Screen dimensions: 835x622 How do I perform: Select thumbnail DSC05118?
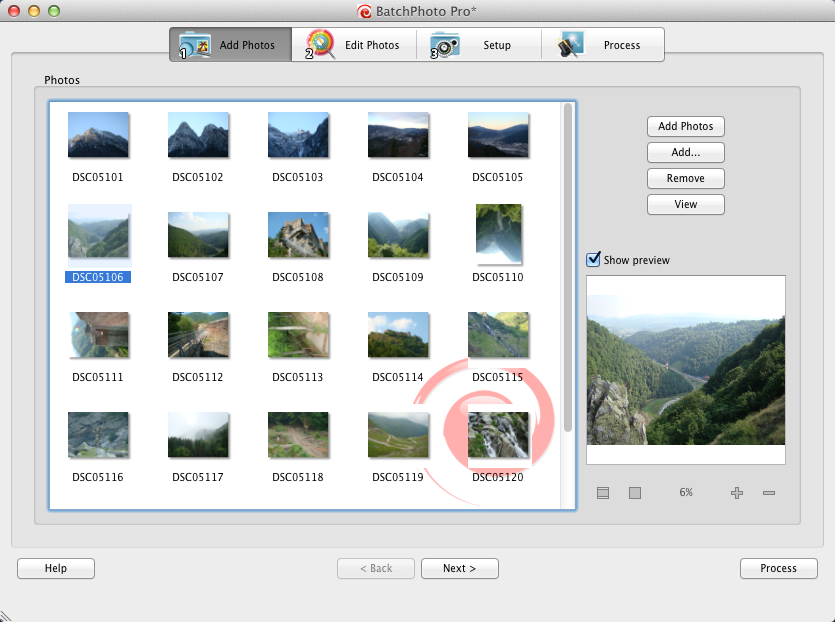click(298, 435)
